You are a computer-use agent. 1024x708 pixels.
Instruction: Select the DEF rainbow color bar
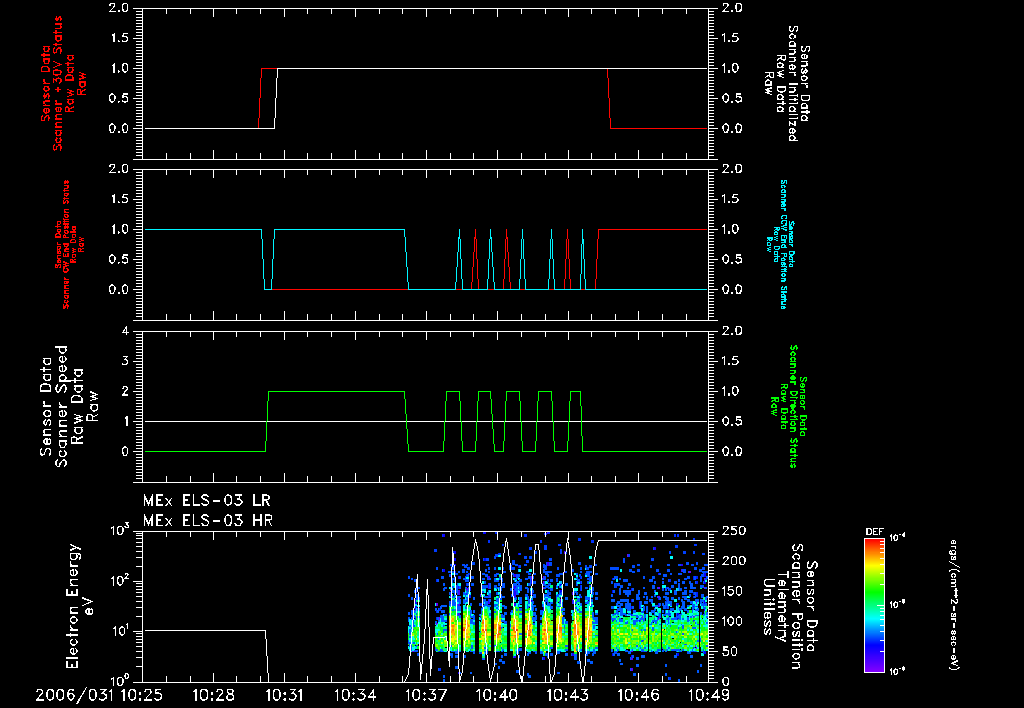pos(874,604)
